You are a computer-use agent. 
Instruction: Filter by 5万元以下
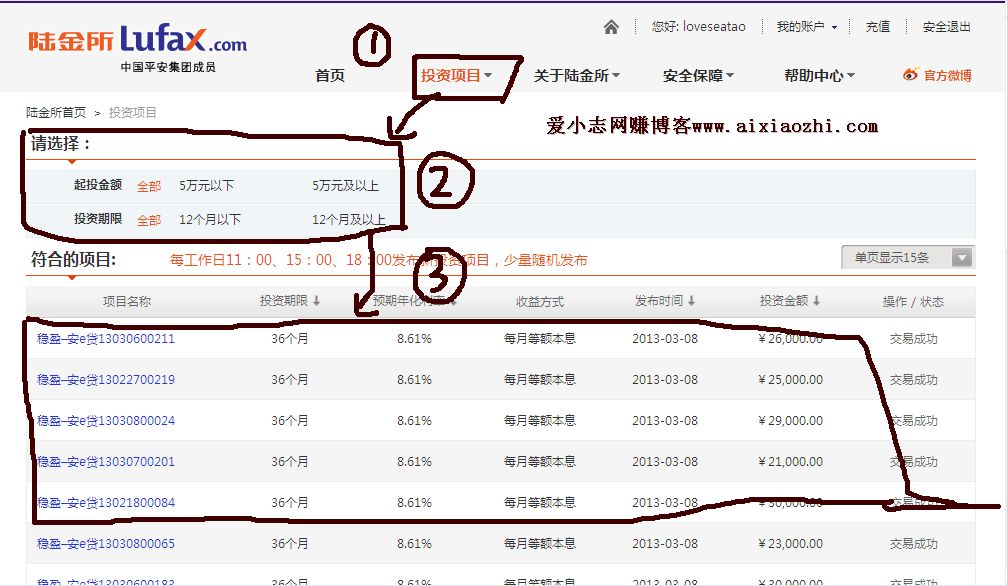pos(207,186)
